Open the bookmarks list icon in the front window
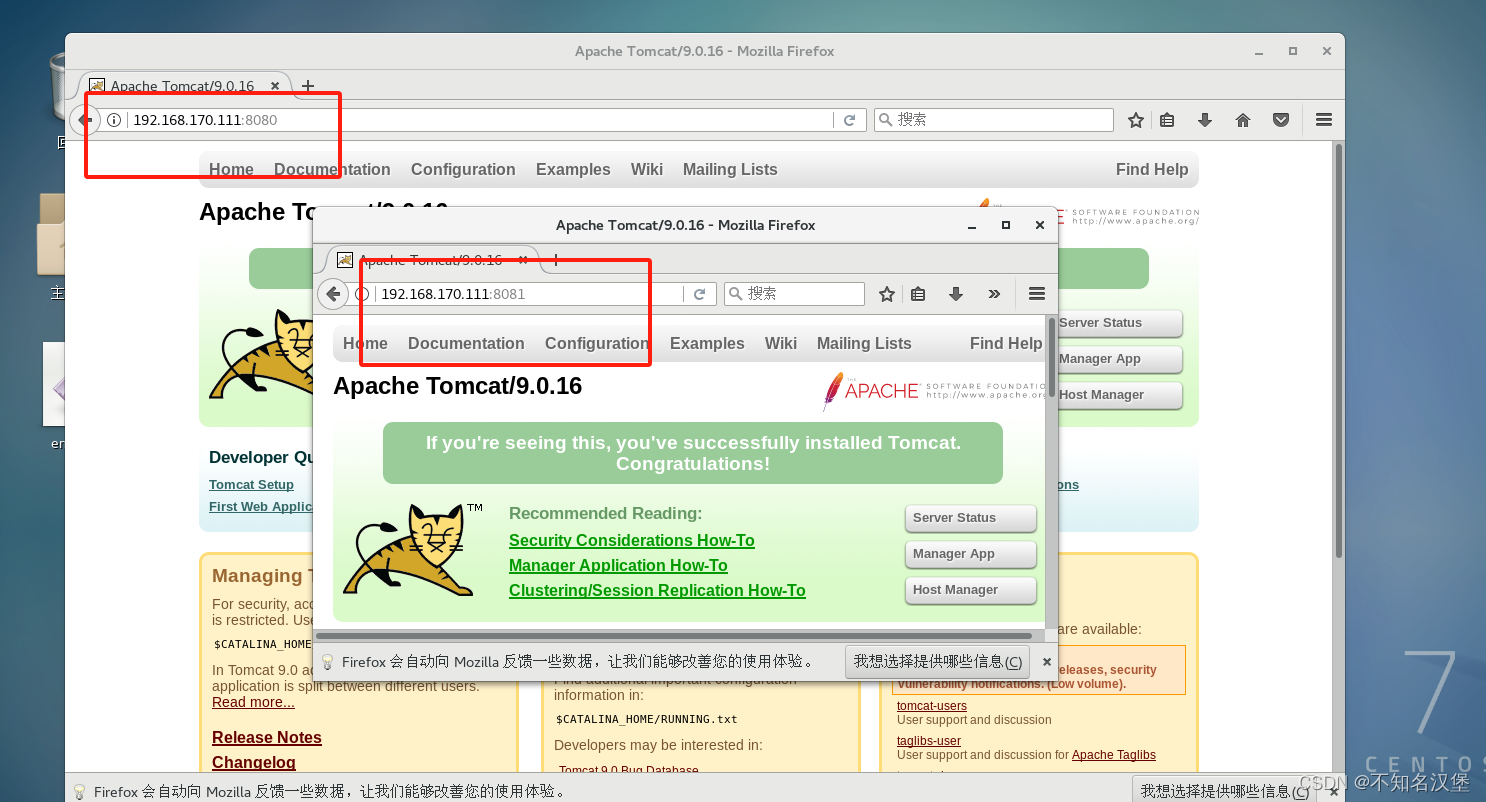1486x802 pixels. 918,294
